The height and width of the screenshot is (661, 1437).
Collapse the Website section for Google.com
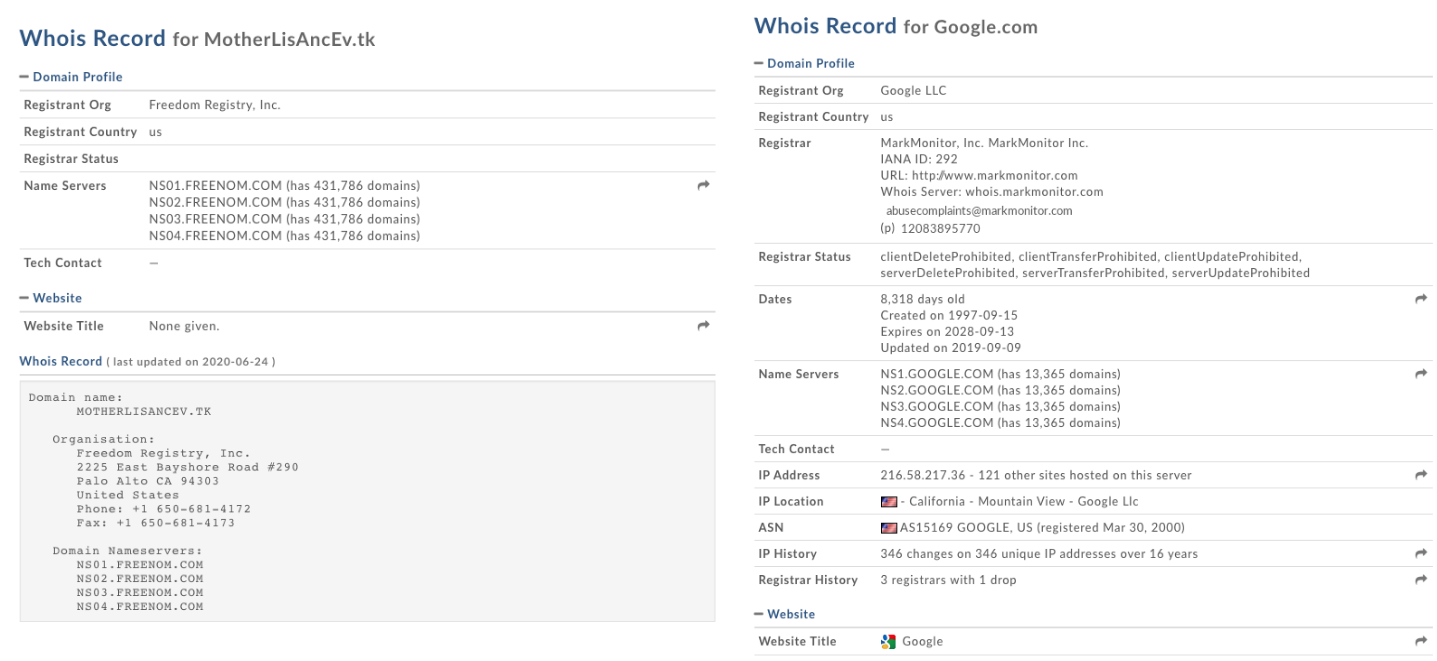(784, 614)
